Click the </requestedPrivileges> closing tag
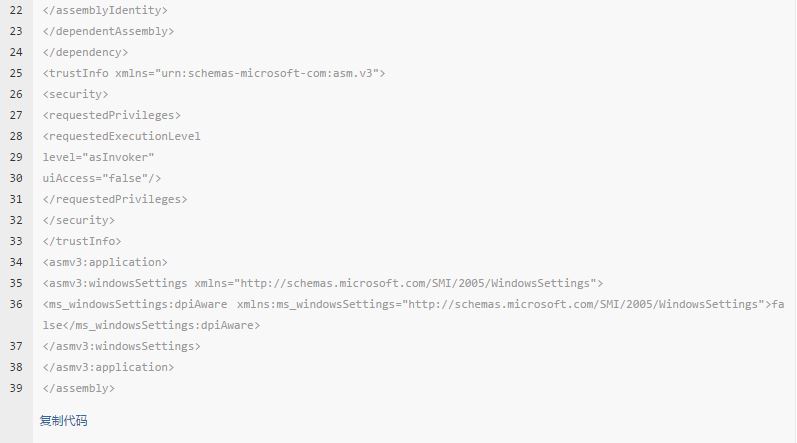Image resolution: width=797 pixels, height=443 pixels. pyautogui.click(x=115, y=199)
